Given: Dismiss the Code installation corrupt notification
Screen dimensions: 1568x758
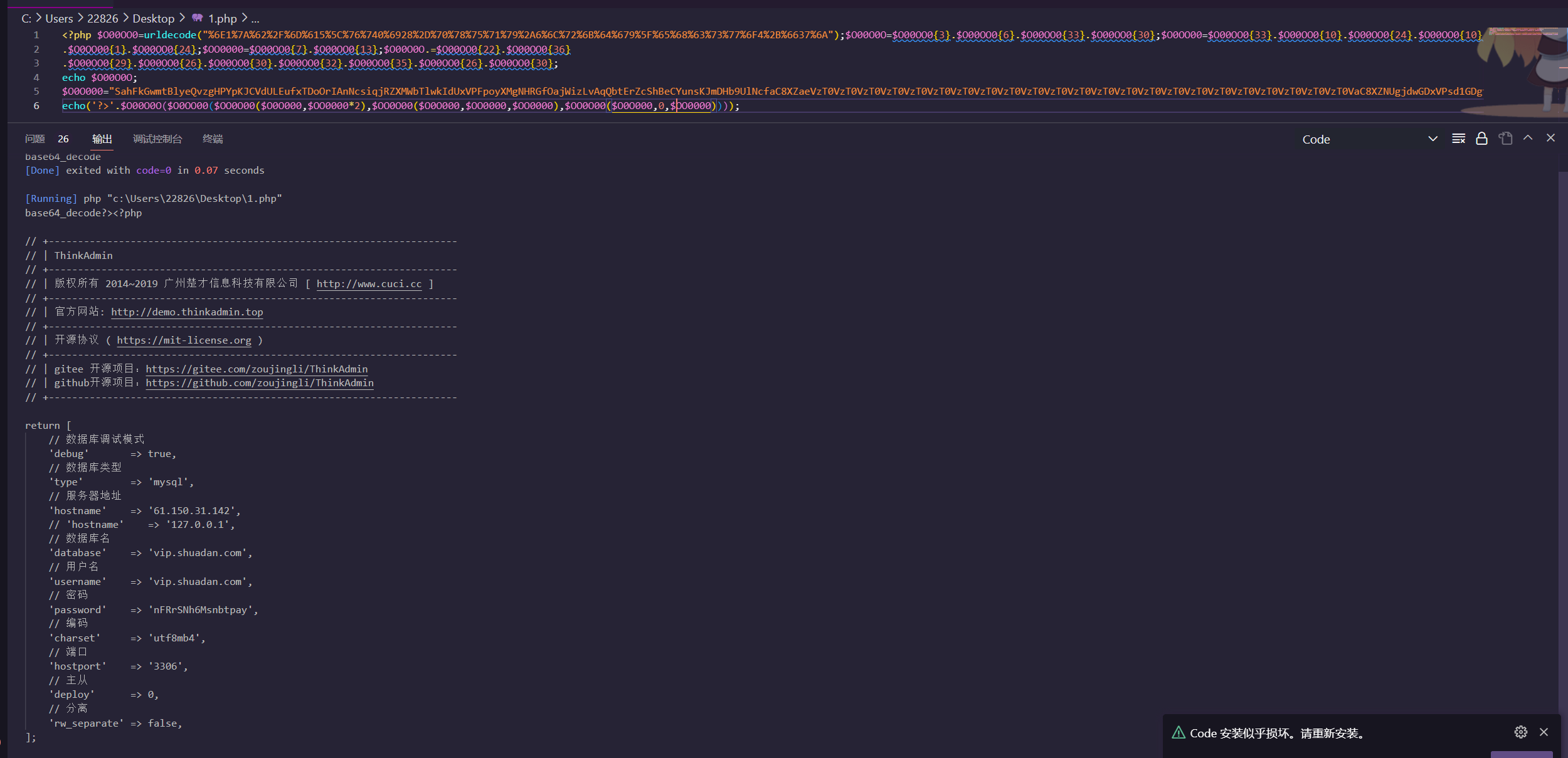Looking at the screenshot, I should [1544, 732].
